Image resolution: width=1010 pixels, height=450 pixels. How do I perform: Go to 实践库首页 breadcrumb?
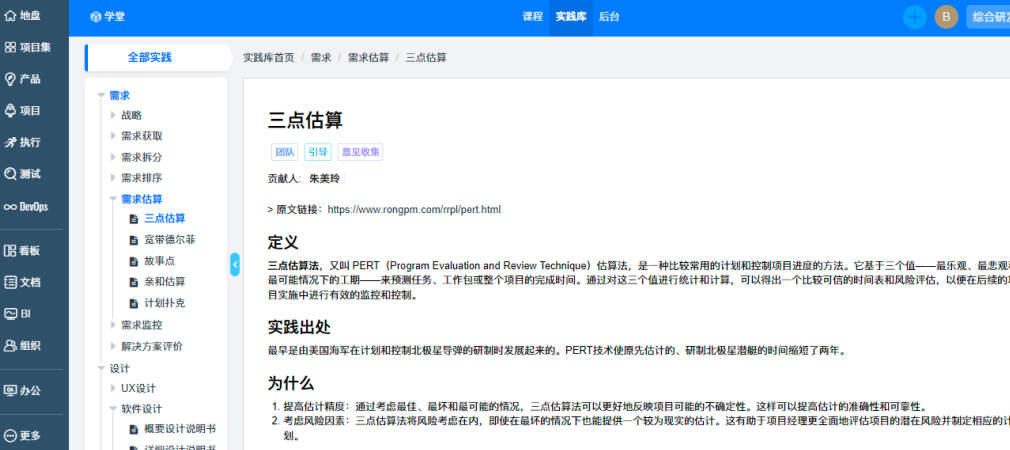tap(269, 58)
